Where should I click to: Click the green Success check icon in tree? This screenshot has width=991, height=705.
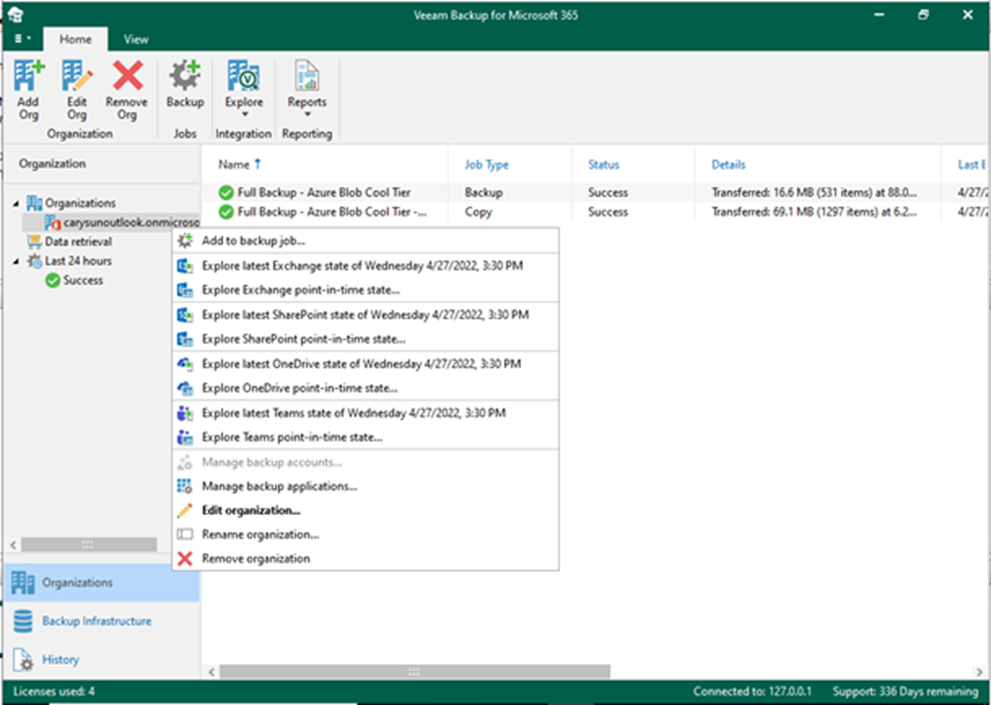[52, 280]
